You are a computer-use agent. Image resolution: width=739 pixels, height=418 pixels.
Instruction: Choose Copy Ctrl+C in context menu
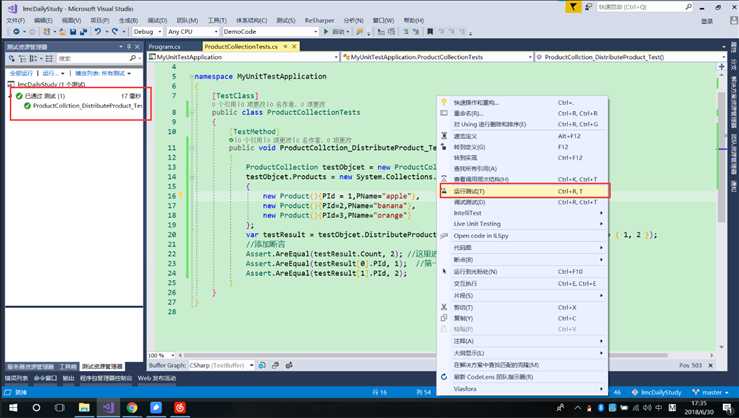click(x=523, y=318)
